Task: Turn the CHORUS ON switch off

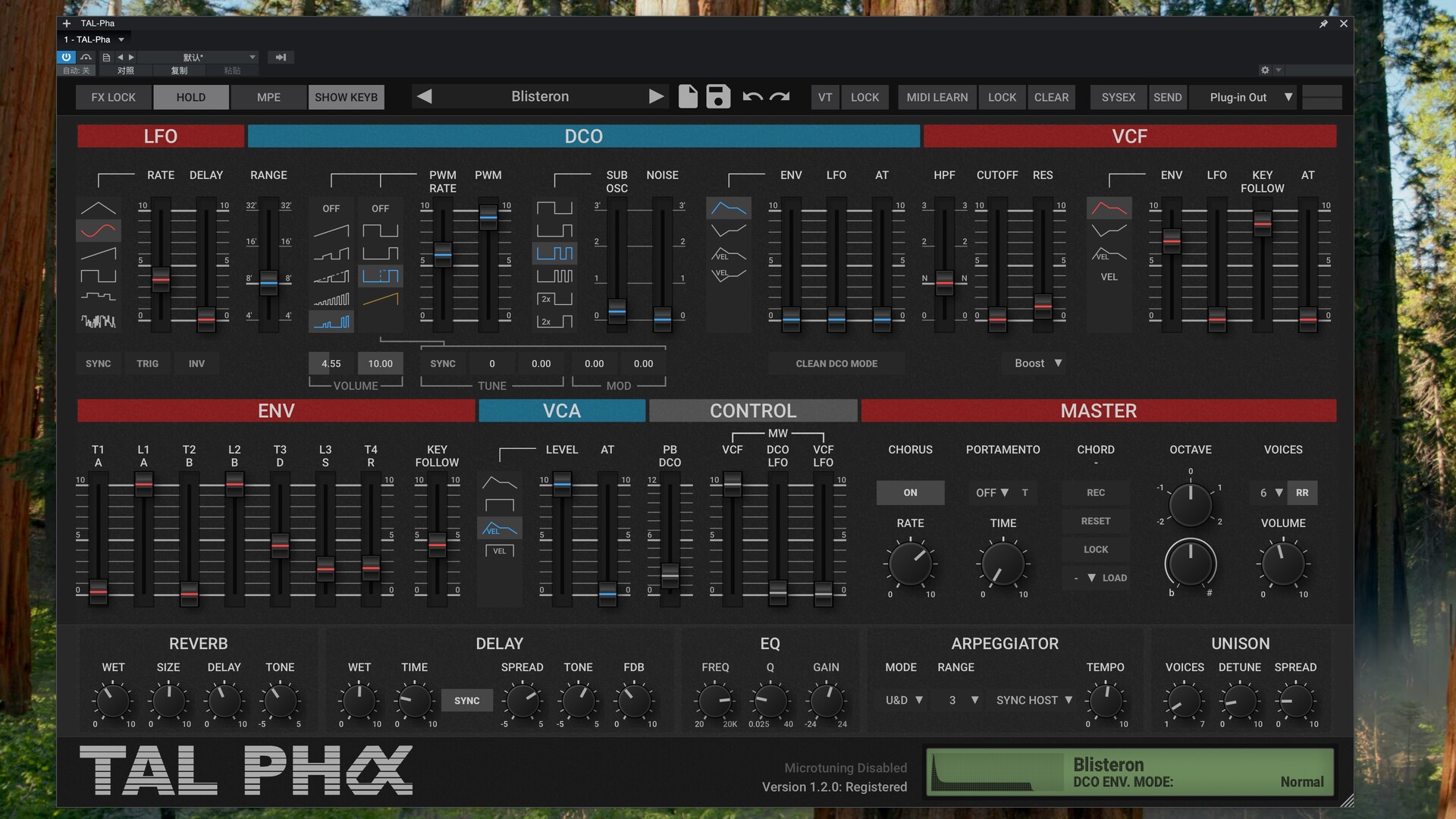Action: tap(911, 492)
